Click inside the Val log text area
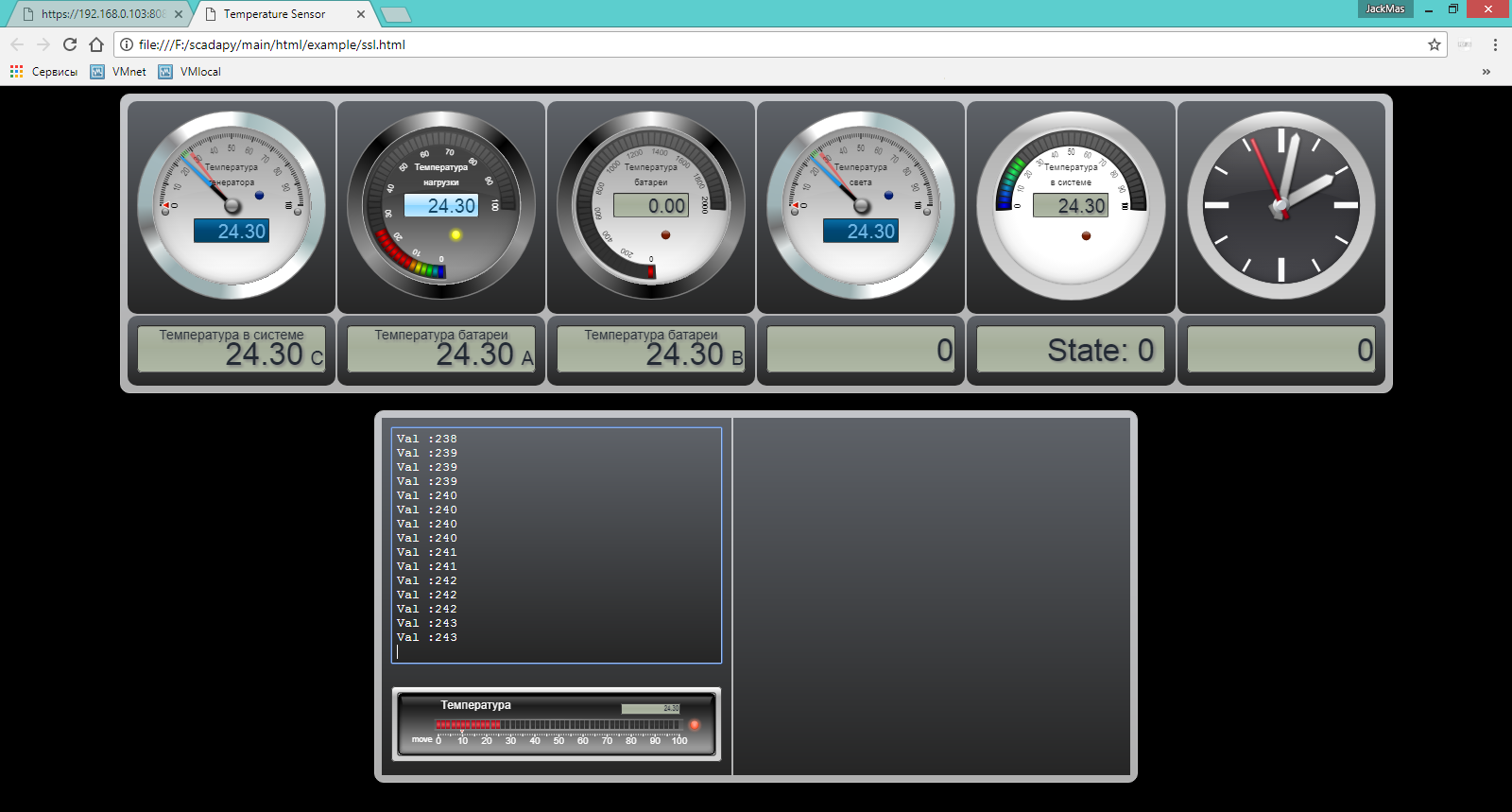 [557, 545]
